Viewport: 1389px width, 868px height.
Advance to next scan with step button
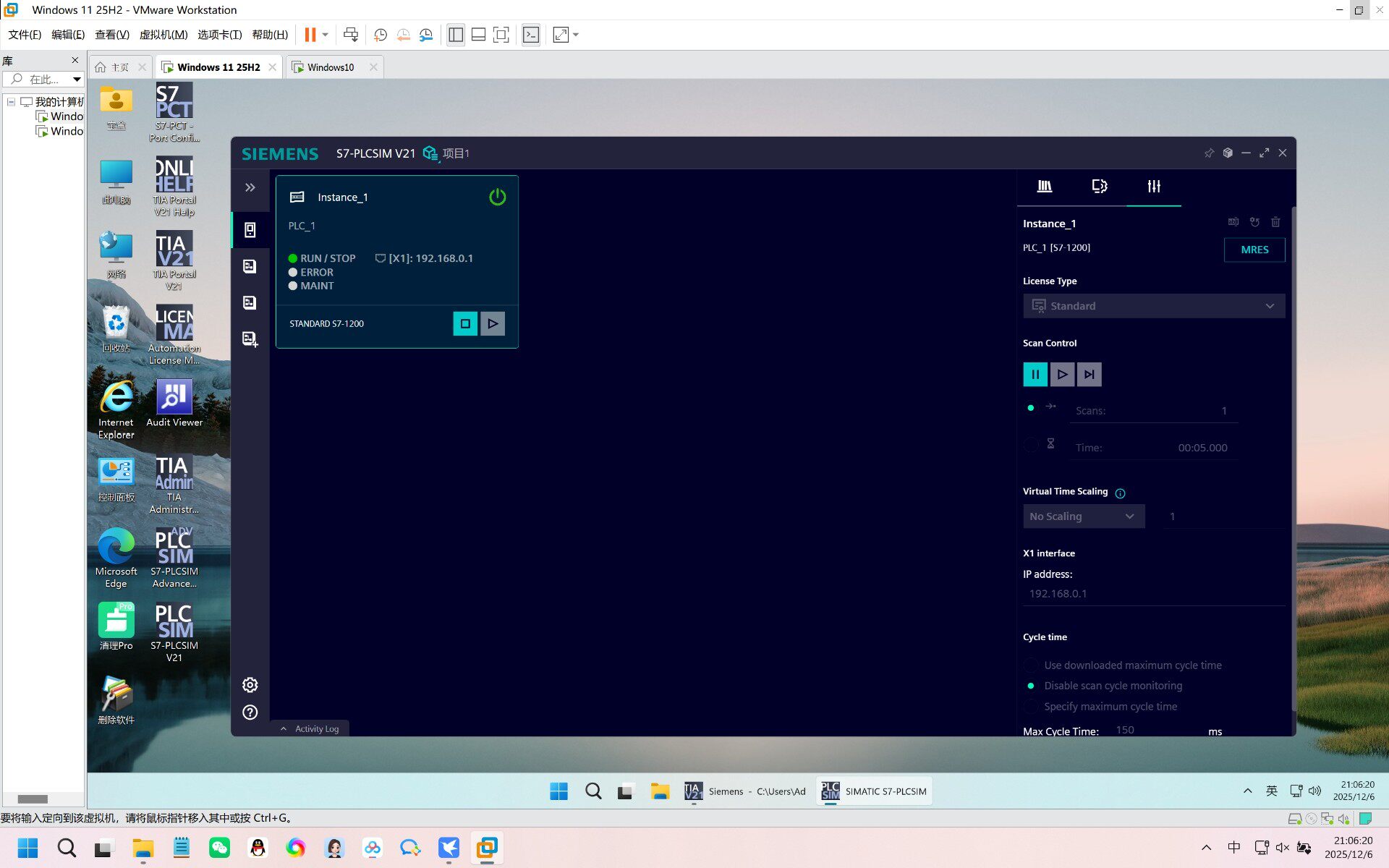tap(1089, 374)
